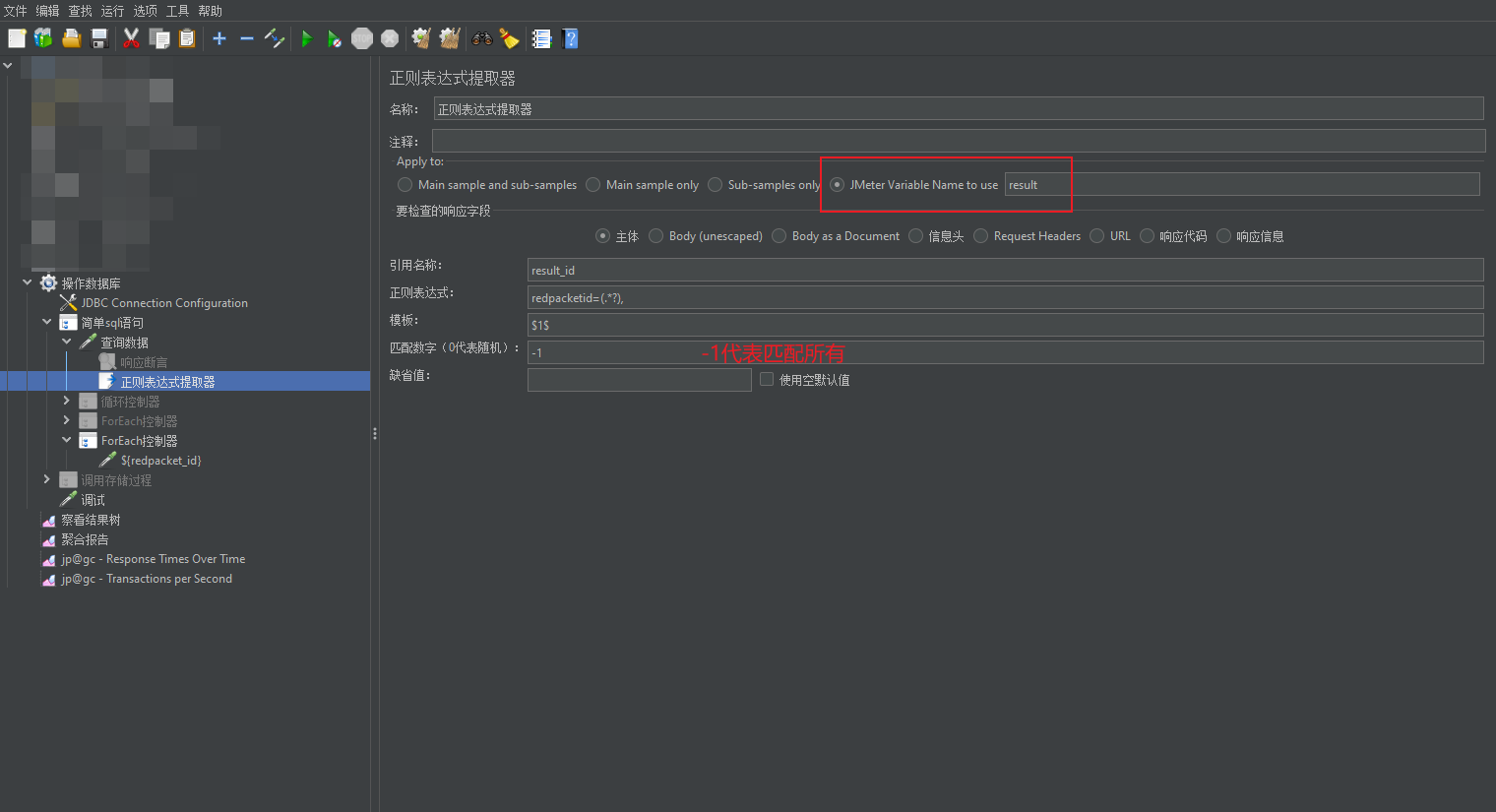Select JDBC Connection Configuration node
Screen dimensions: 1496x812
tap(163, 303)
